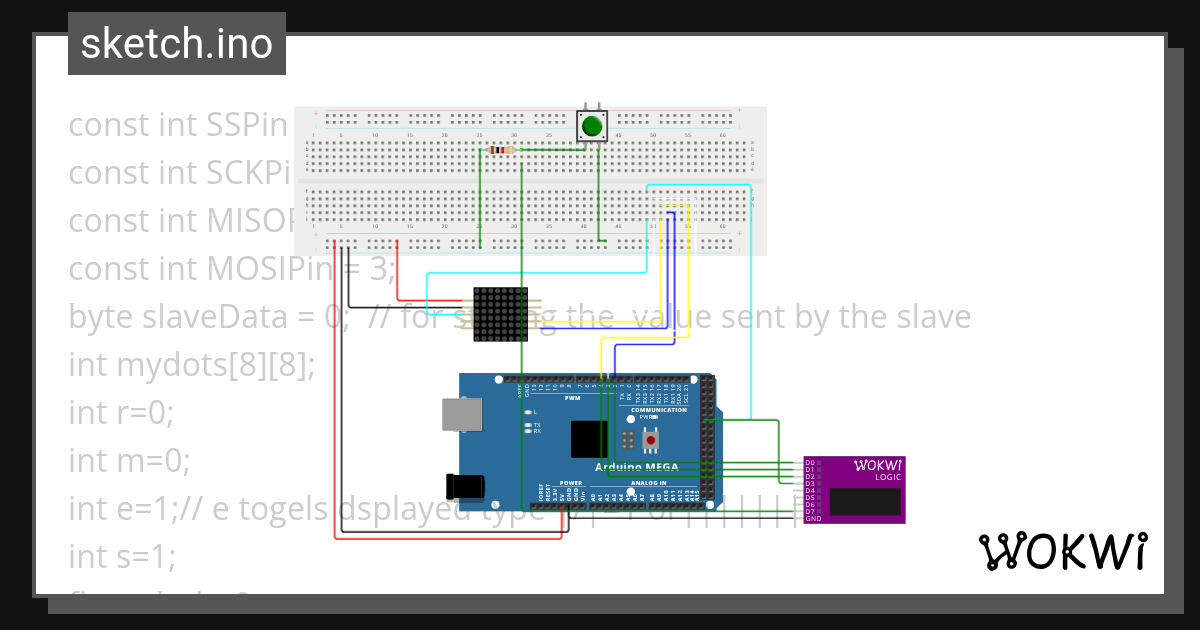Click the Arduino ICSP header pins

click(627, 439)
